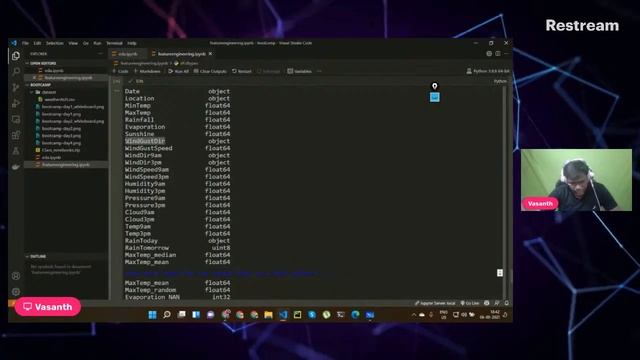The width and height of the screenshot is (640, 360).
Task: Change cell language mode Python label
Action: pos(500,81)
